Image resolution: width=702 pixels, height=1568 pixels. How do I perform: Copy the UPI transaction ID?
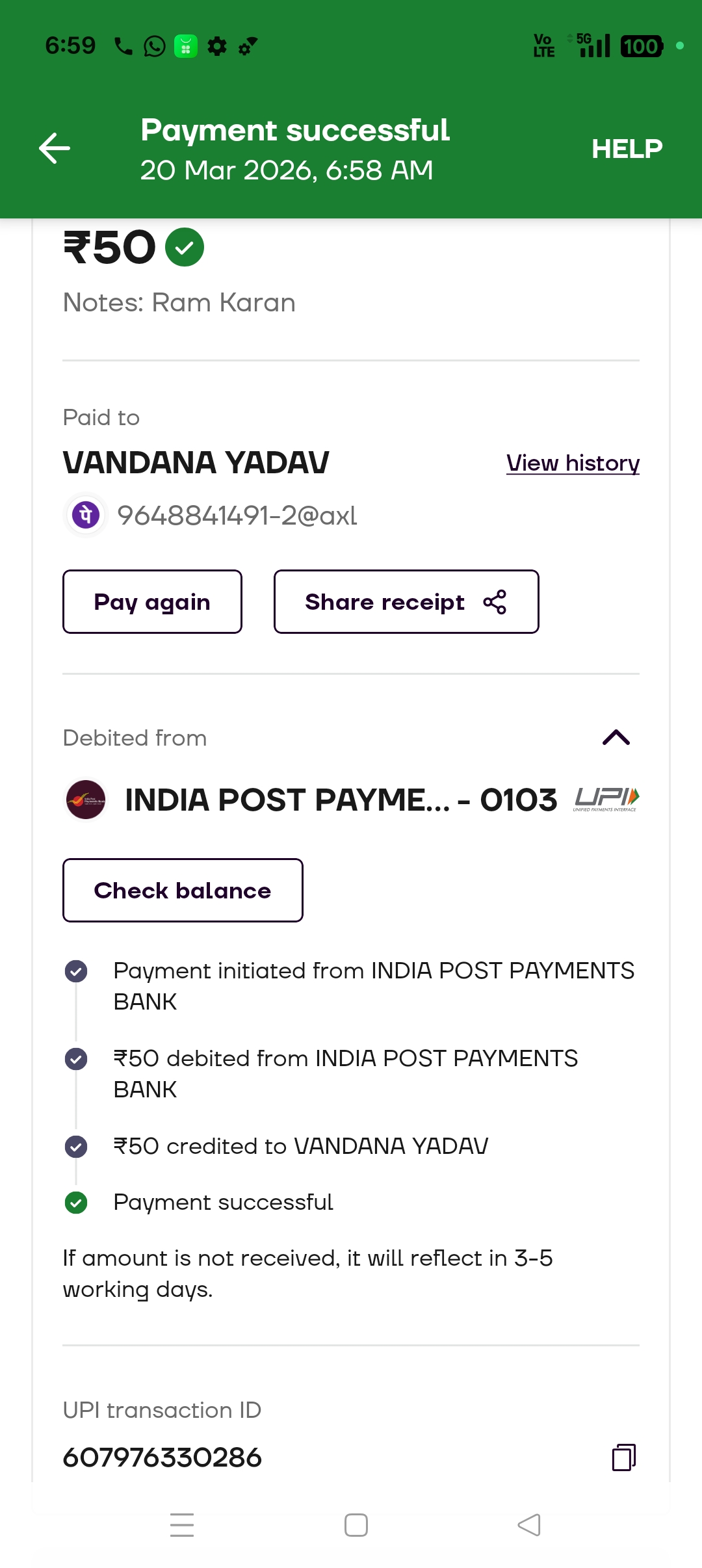coord(623,1457)
